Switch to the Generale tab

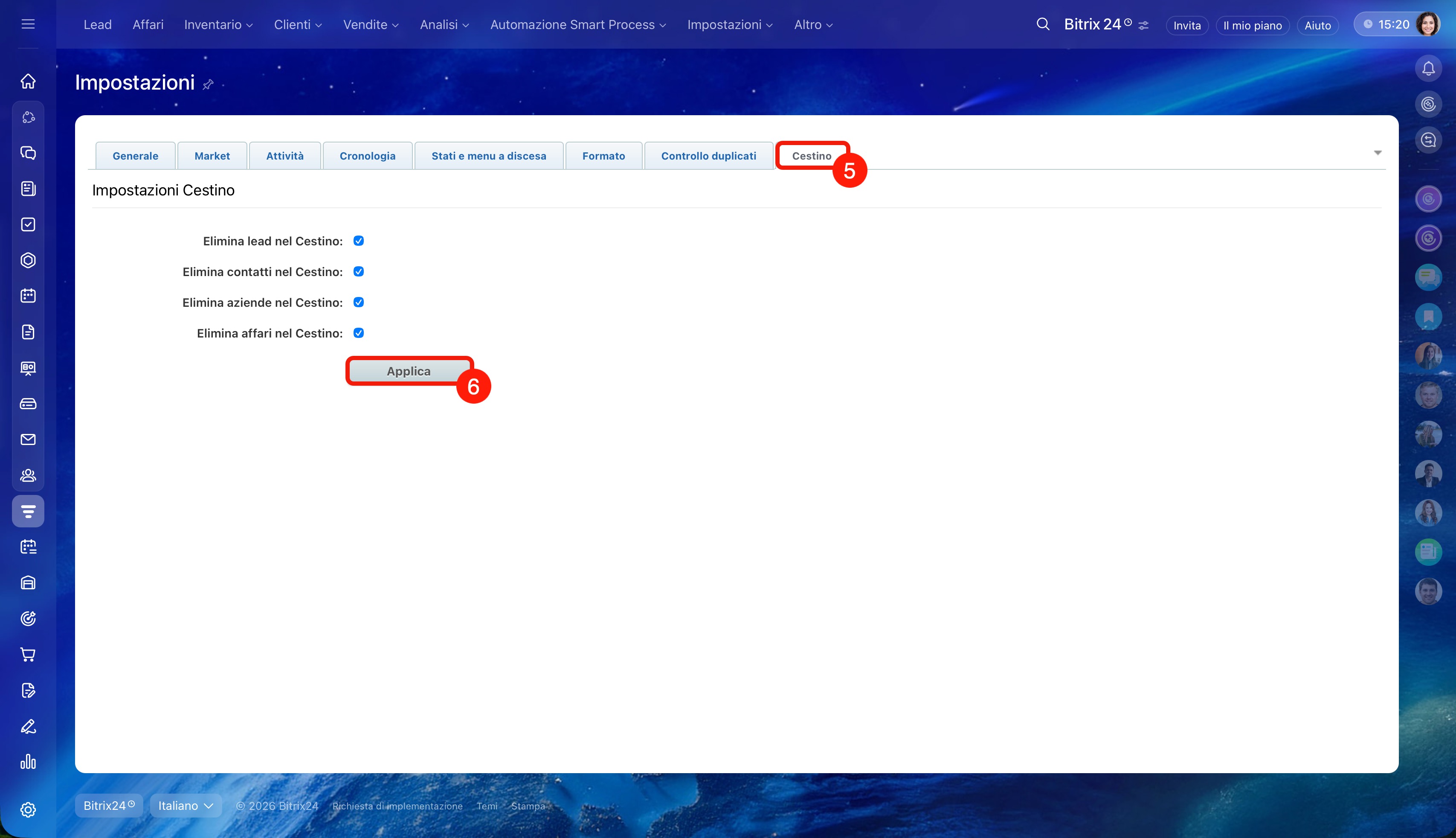(135, 156)
